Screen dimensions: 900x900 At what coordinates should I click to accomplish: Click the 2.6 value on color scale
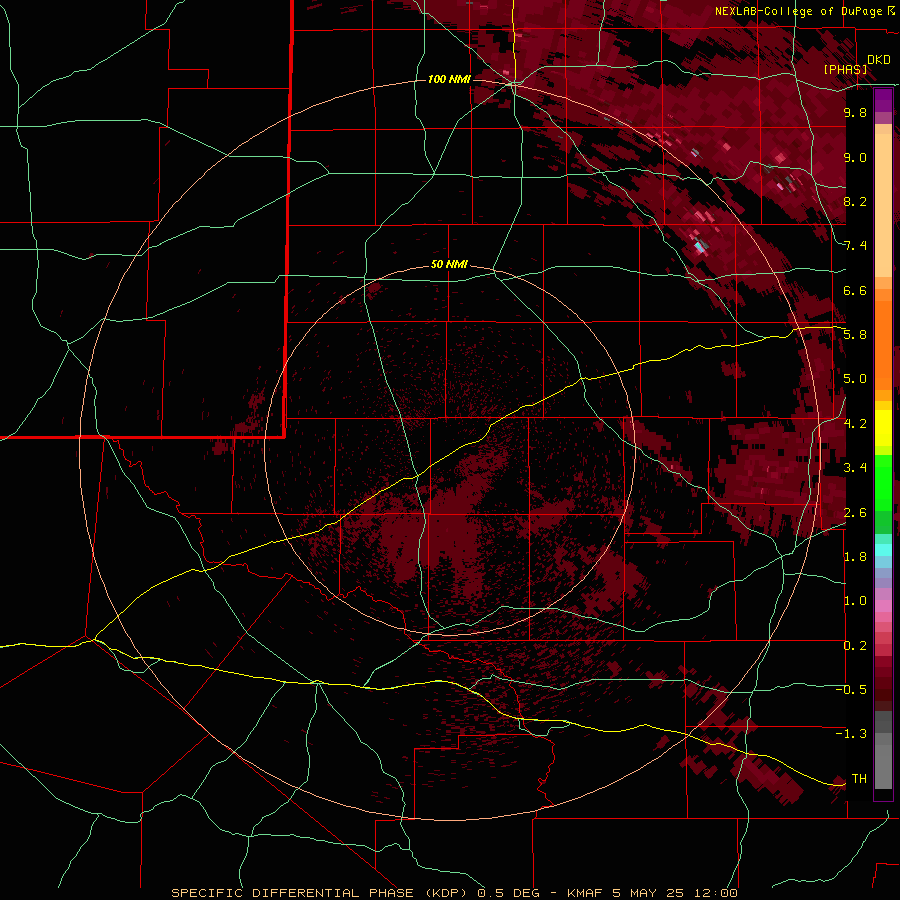point(855,512)
